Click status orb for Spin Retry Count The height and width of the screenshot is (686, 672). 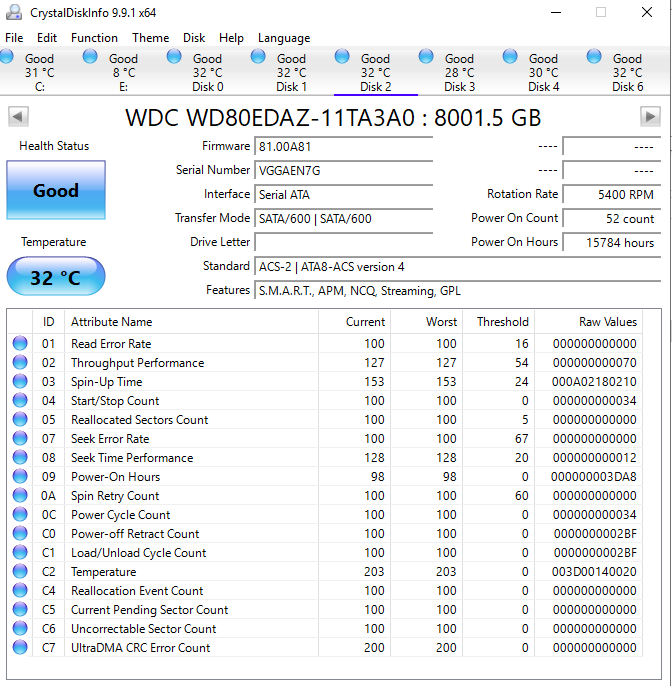click(x=20, y=495)
